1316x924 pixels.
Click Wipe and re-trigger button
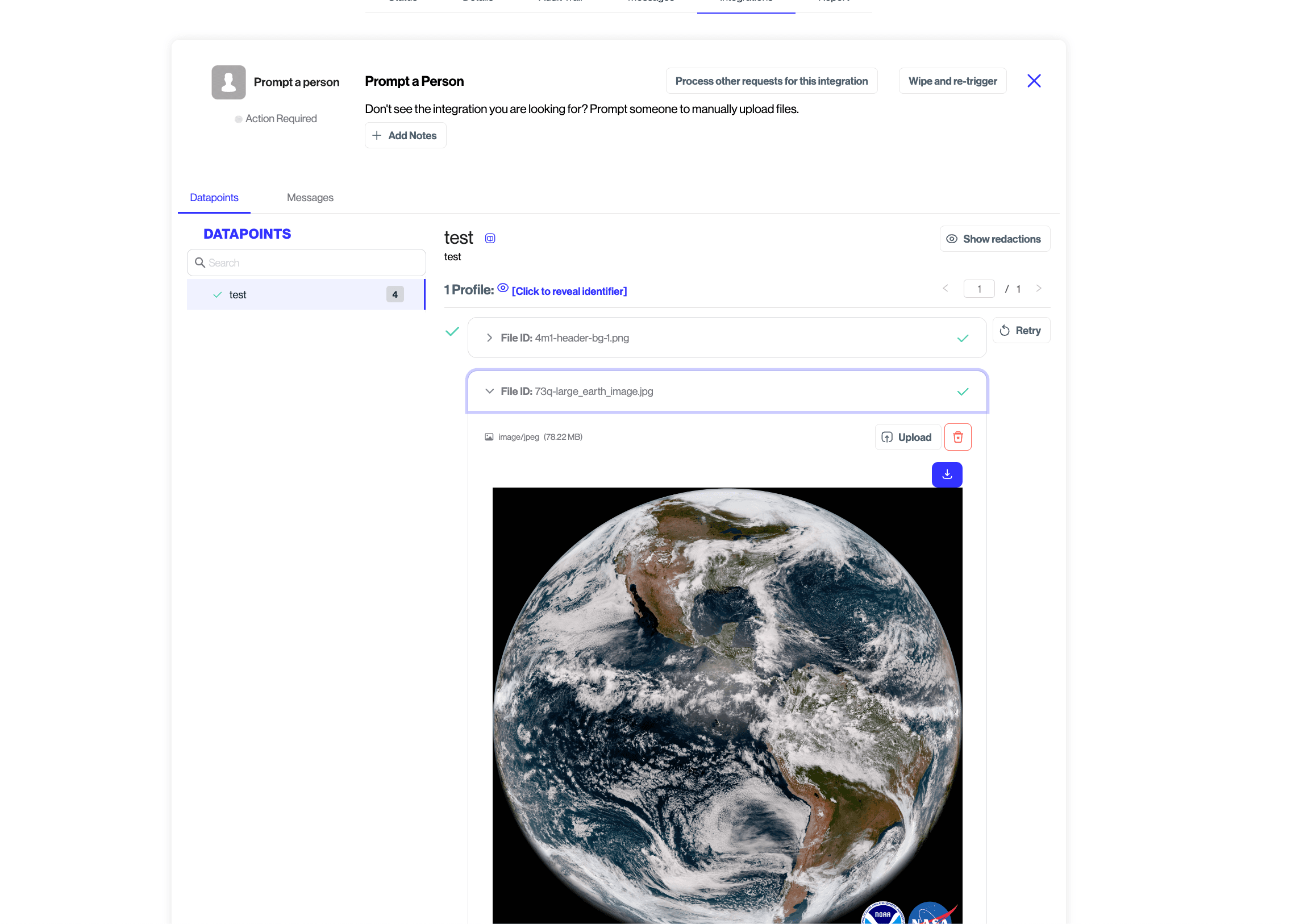pos(952,81)
